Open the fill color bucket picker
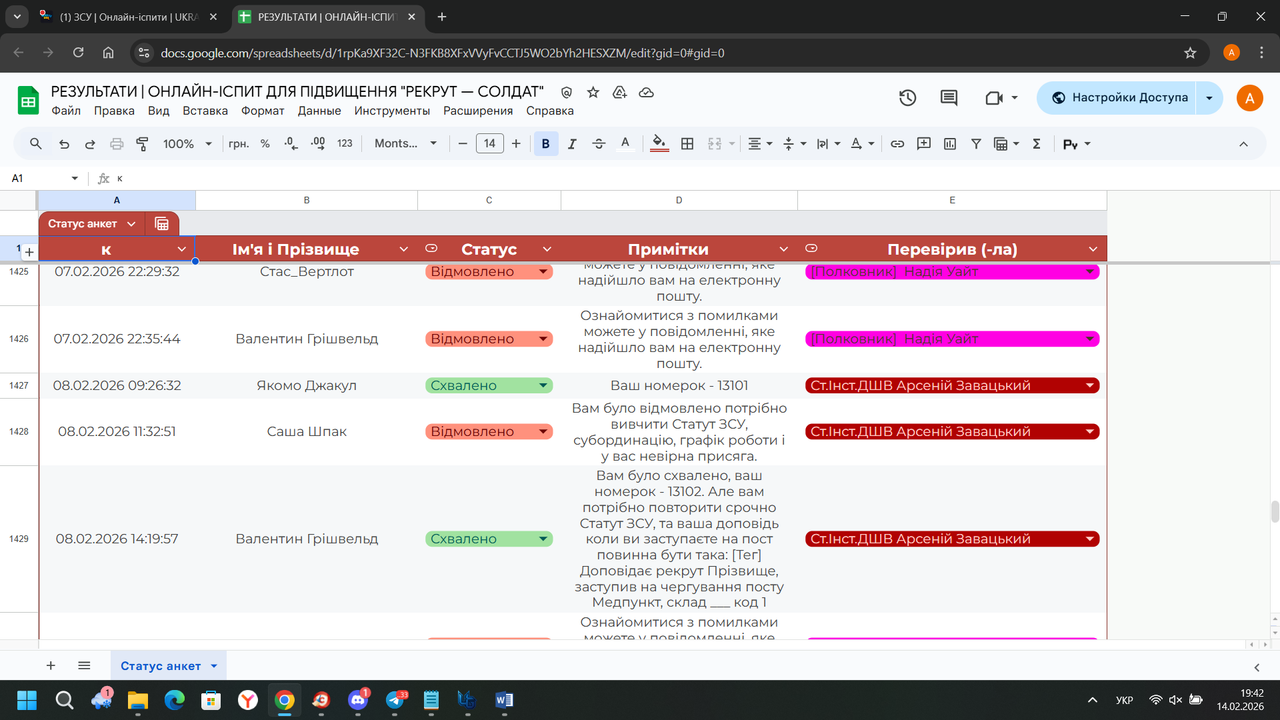Screen dimensions: 1280x720 click(659, 144)
